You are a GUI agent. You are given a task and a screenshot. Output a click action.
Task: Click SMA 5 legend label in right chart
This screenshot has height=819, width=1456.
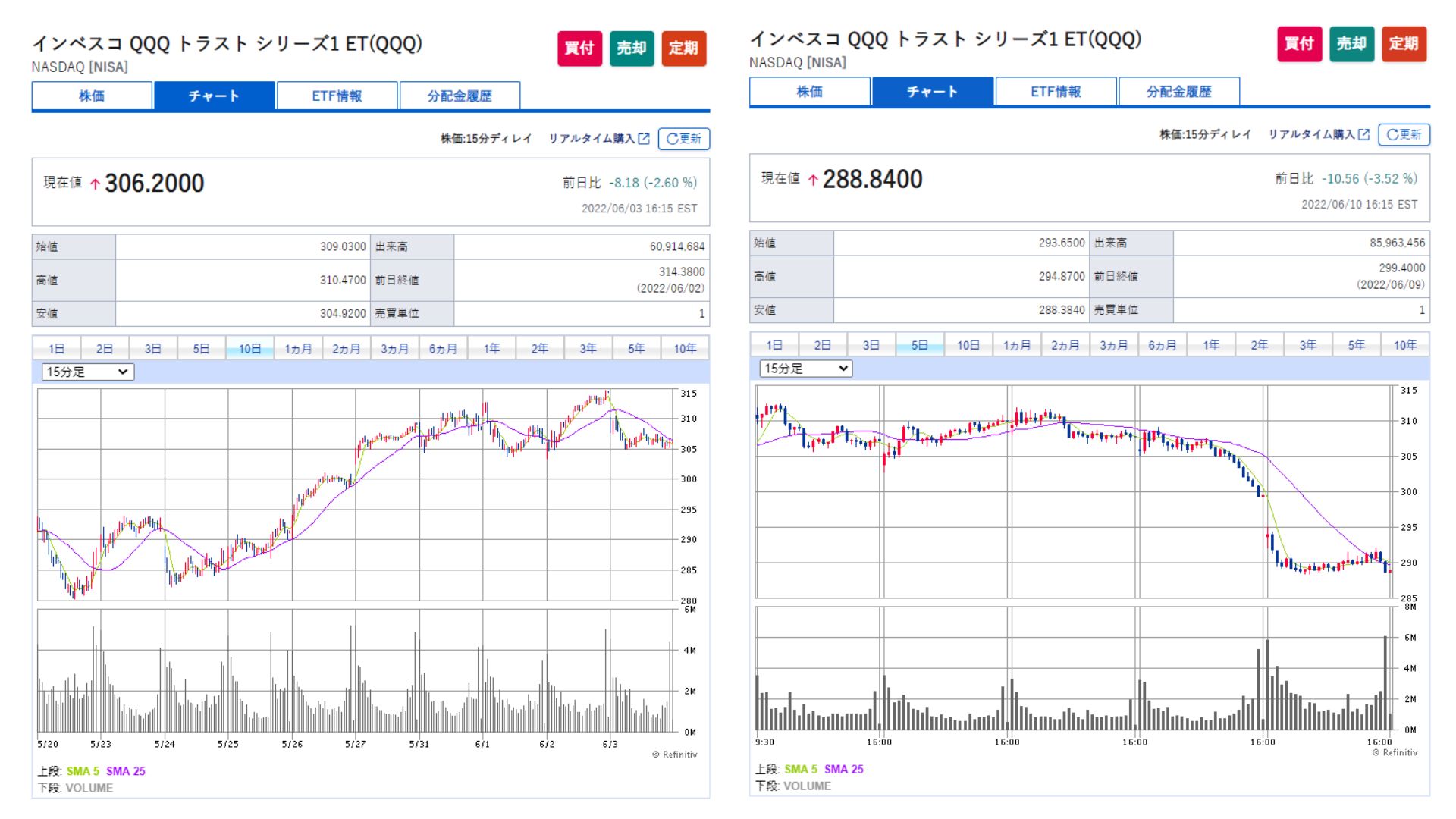801,769
